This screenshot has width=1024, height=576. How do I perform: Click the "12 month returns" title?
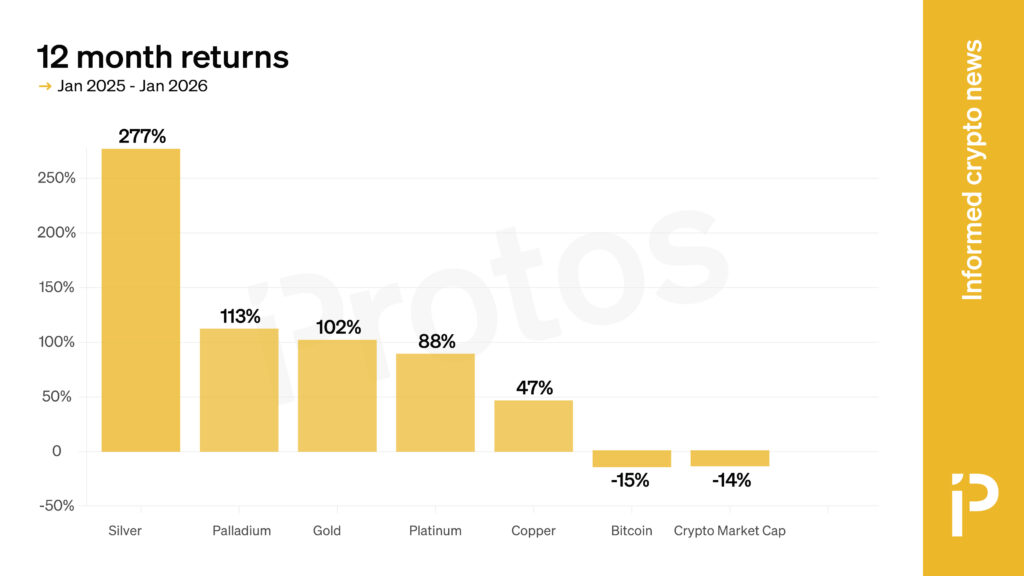pos(163,57)
